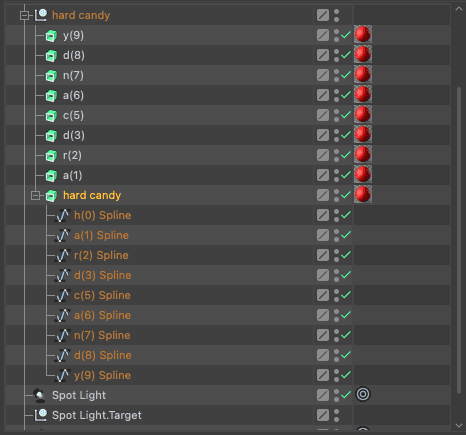Toggle visibility dots for d(3) extrude
The height and width of the screenshot is (435, 466).
click(336, 135)
